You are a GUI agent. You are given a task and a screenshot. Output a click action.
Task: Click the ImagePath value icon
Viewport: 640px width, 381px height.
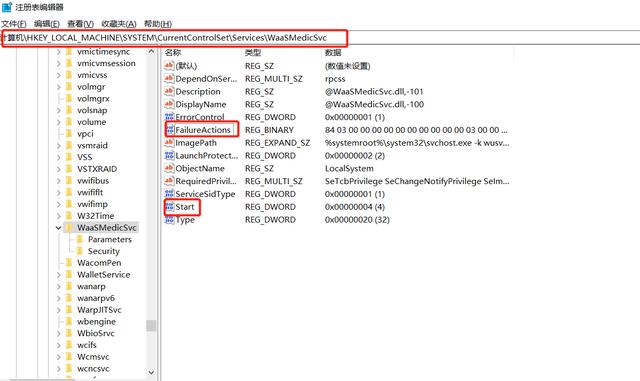(x=169, y=143)
